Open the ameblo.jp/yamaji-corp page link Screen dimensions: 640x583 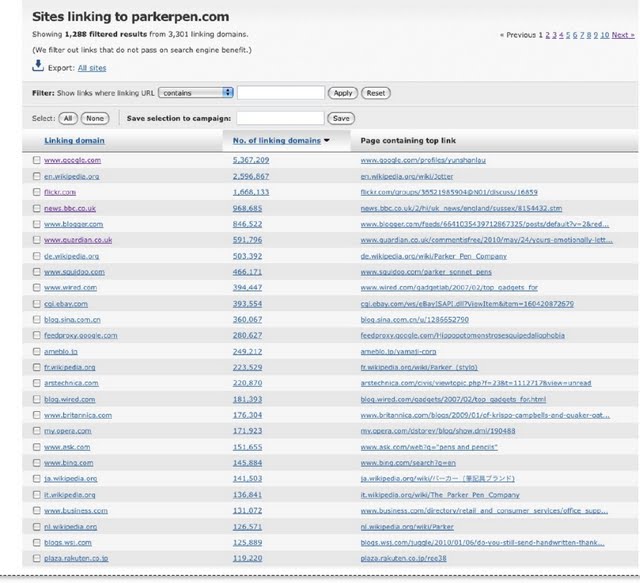tap(398, 352)
